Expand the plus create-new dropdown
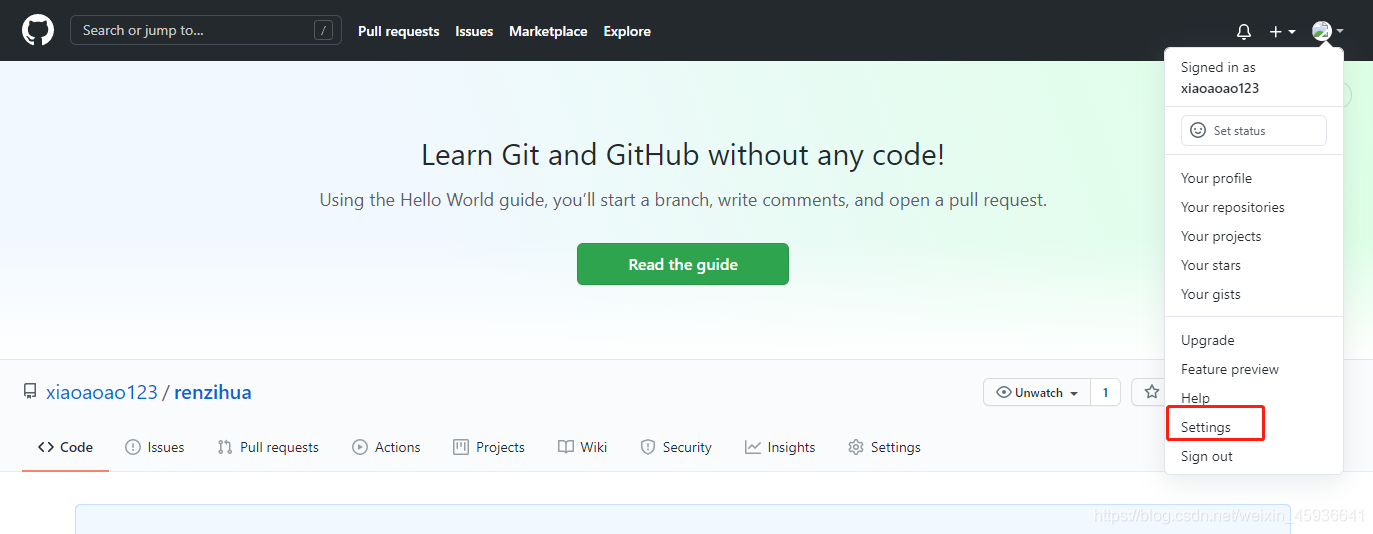Screen dimensions: 1373x534 (1282, 32)
